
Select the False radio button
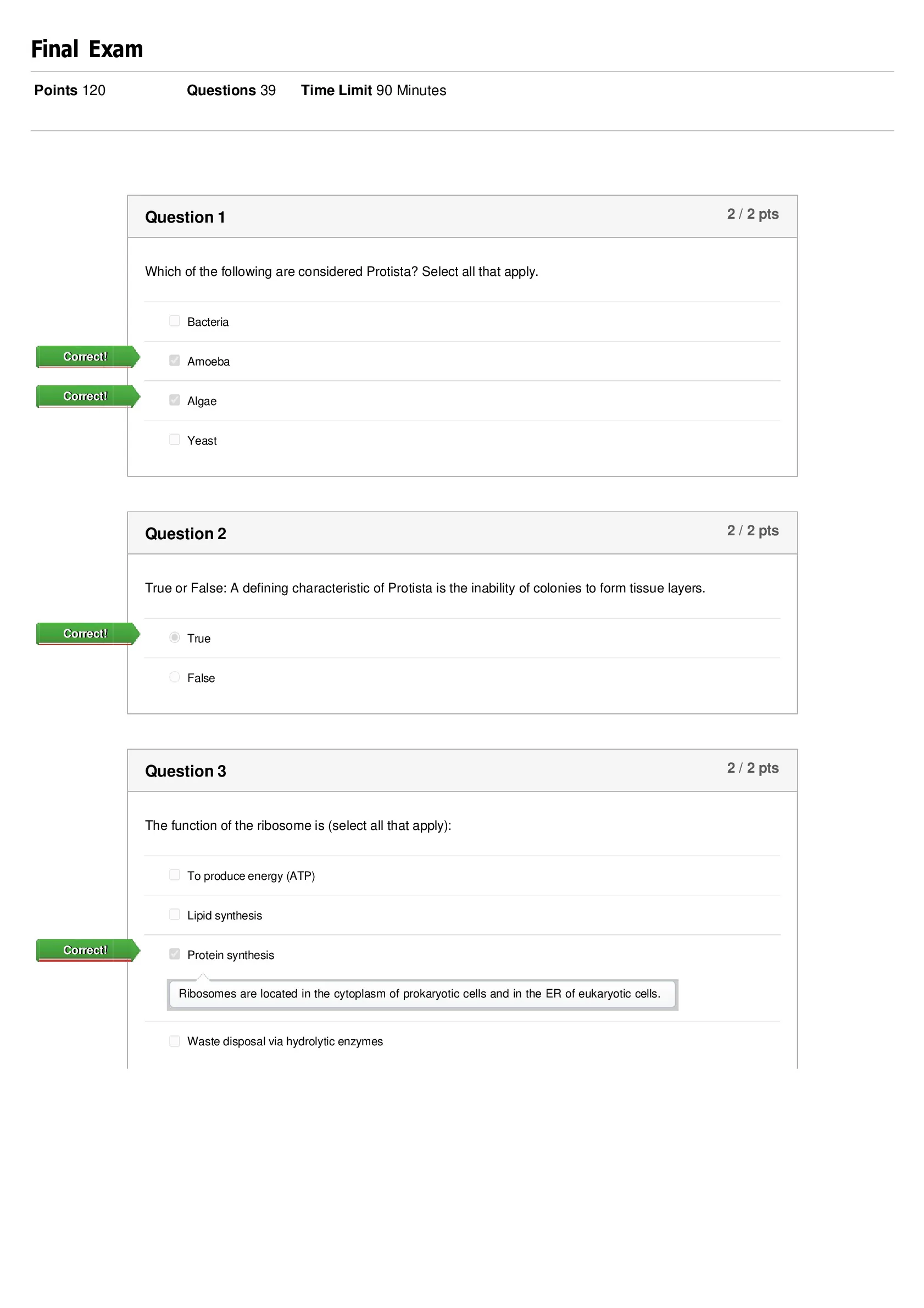tap(175, 677)
